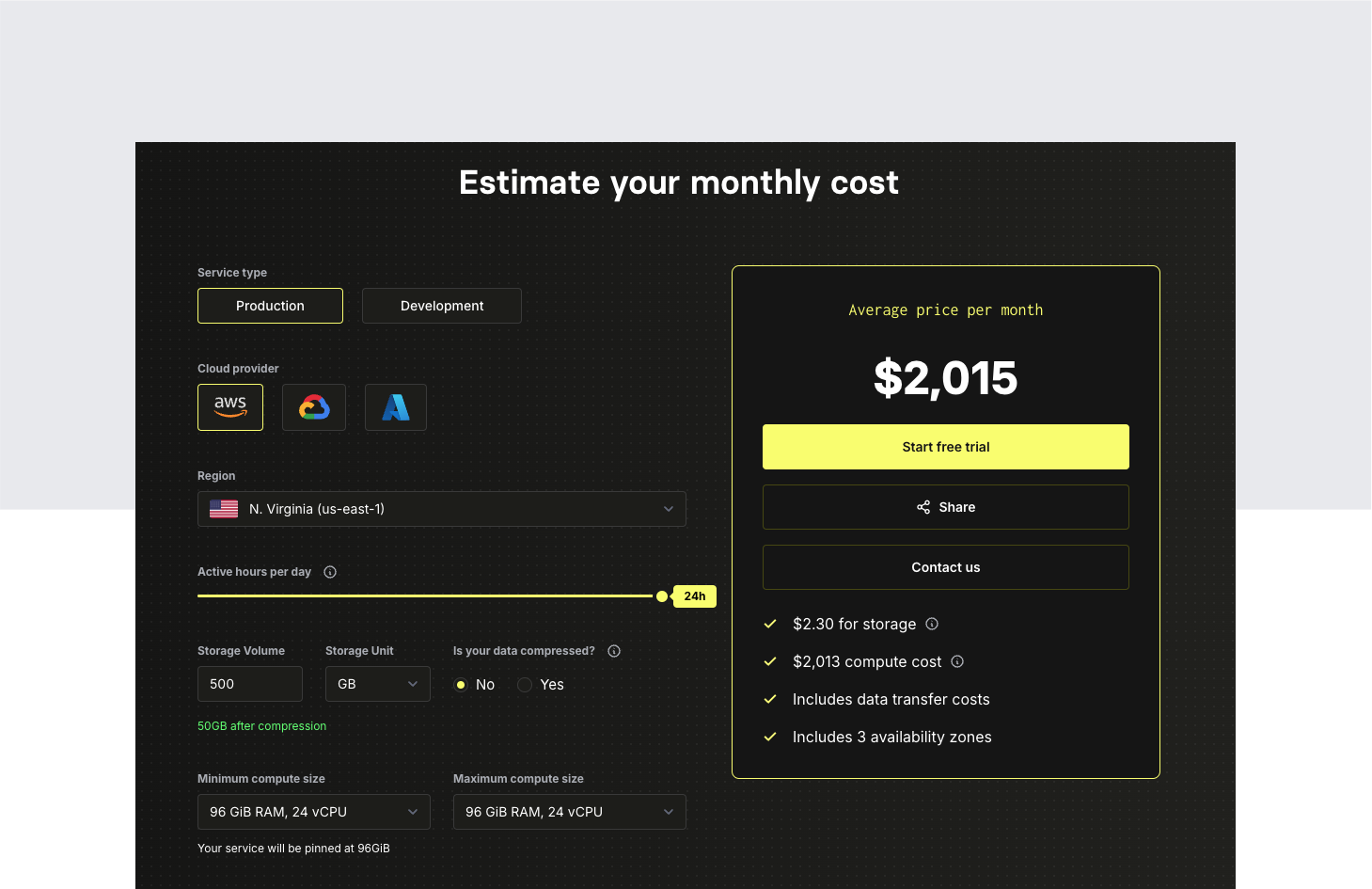Open the Region dropdown
The width and height of the screenshot is (1372, 889).
pos(442,509)
